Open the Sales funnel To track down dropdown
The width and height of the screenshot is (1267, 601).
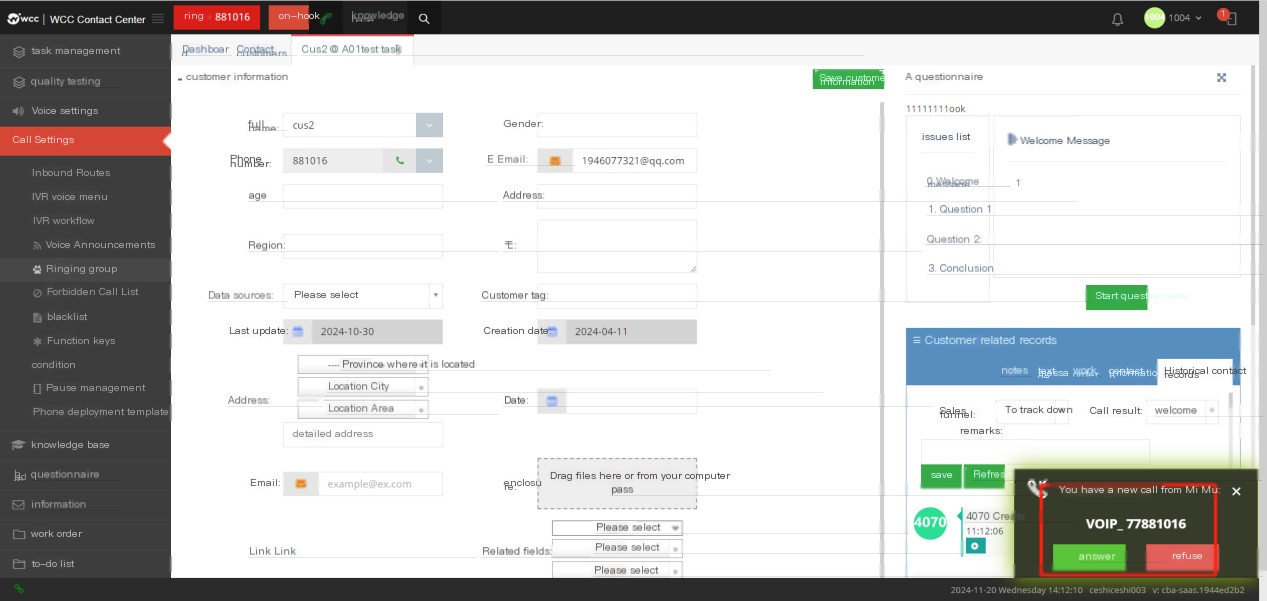[x=1032, y=410]
